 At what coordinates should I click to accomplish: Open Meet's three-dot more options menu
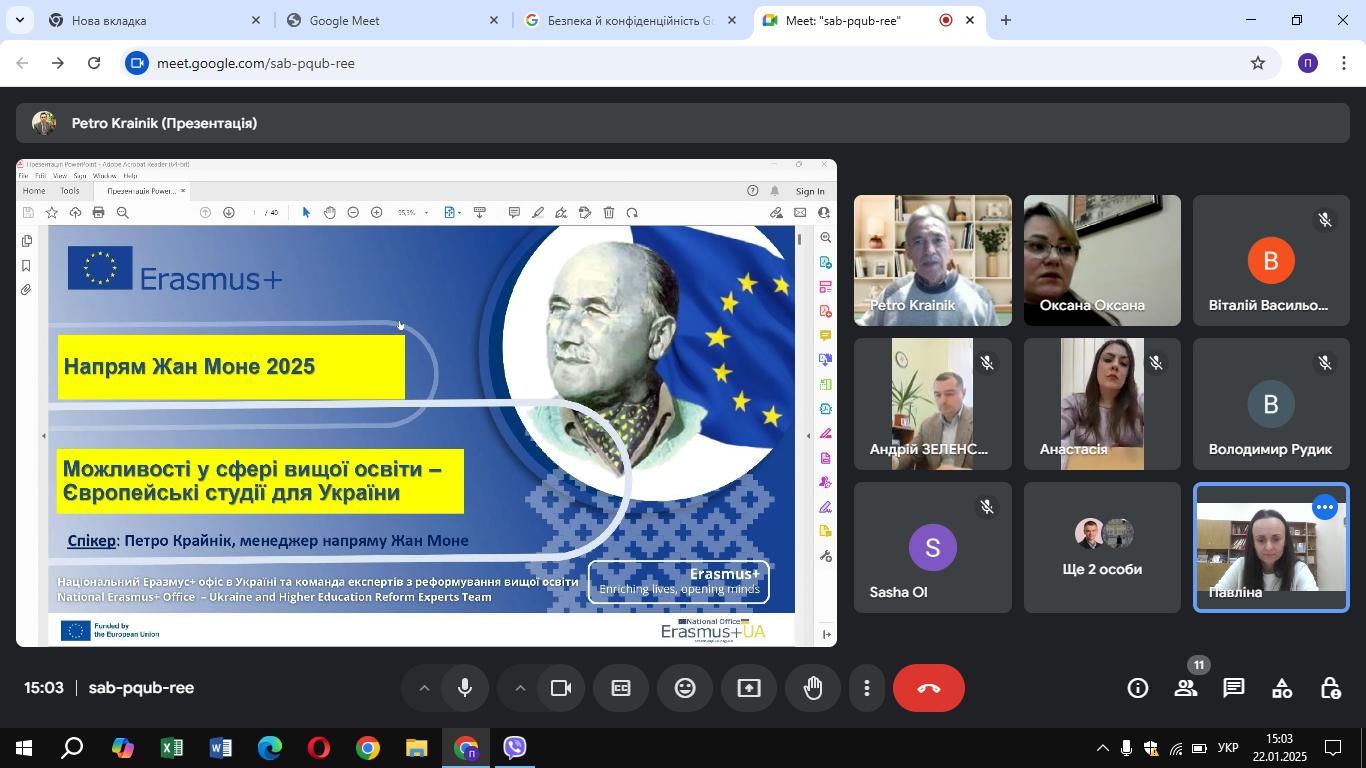pyautogui.click(x=867, y=688)
